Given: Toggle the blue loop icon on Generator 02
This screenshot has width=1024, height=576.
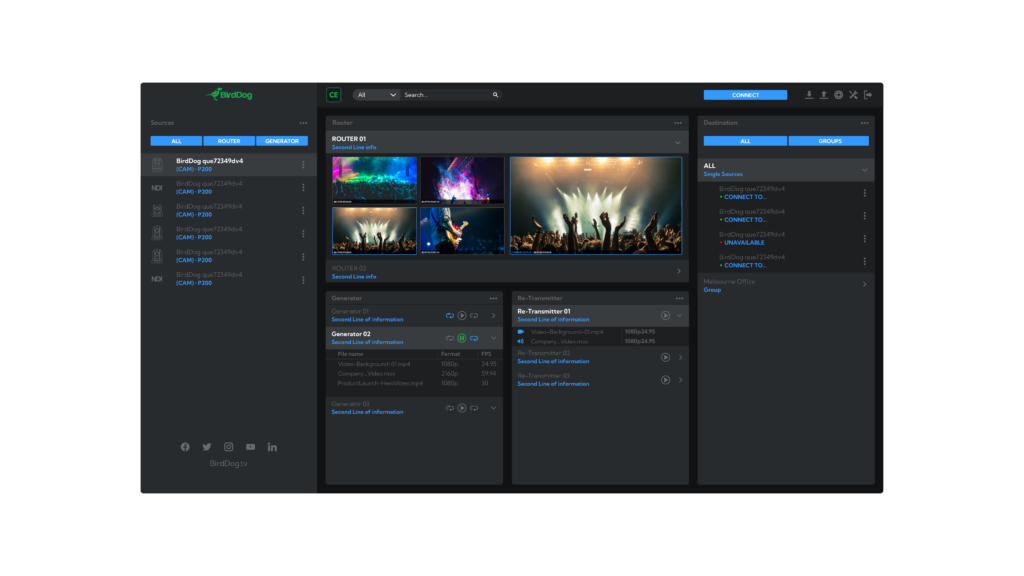Looking at the screenshot, I should 474,338.
